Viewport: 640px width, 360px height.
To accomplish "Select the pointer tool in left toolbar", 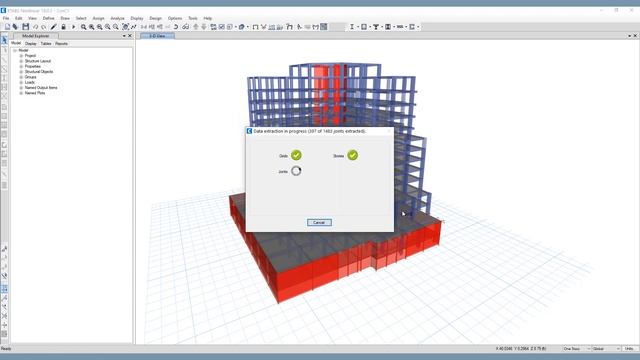I will 4,40.
